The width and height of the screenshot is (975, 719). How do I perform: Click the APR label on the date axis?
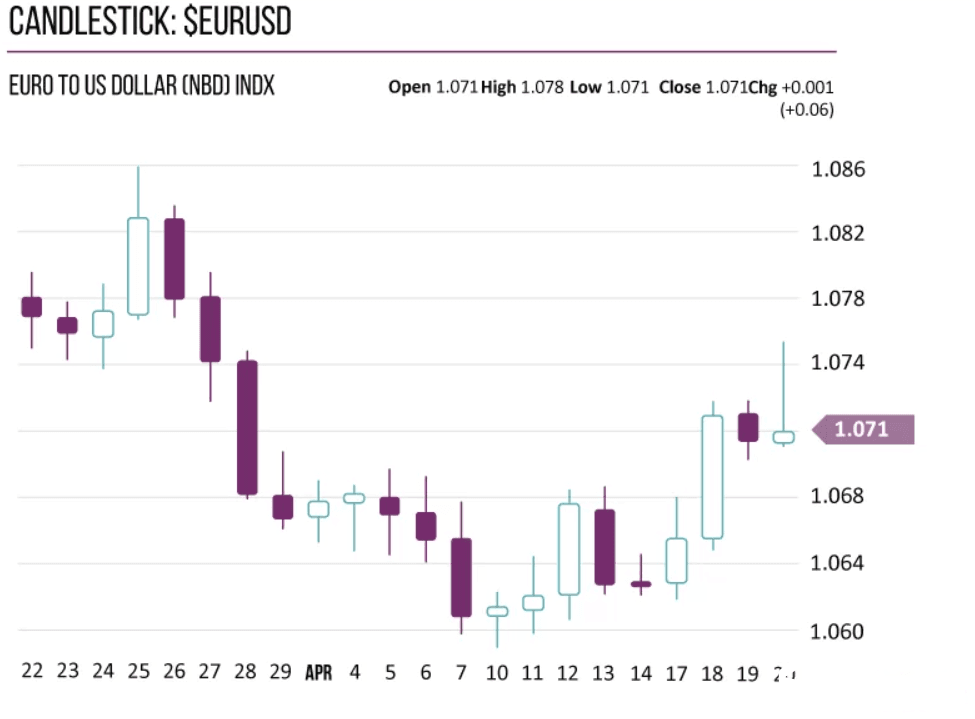(x=318, y=673)
